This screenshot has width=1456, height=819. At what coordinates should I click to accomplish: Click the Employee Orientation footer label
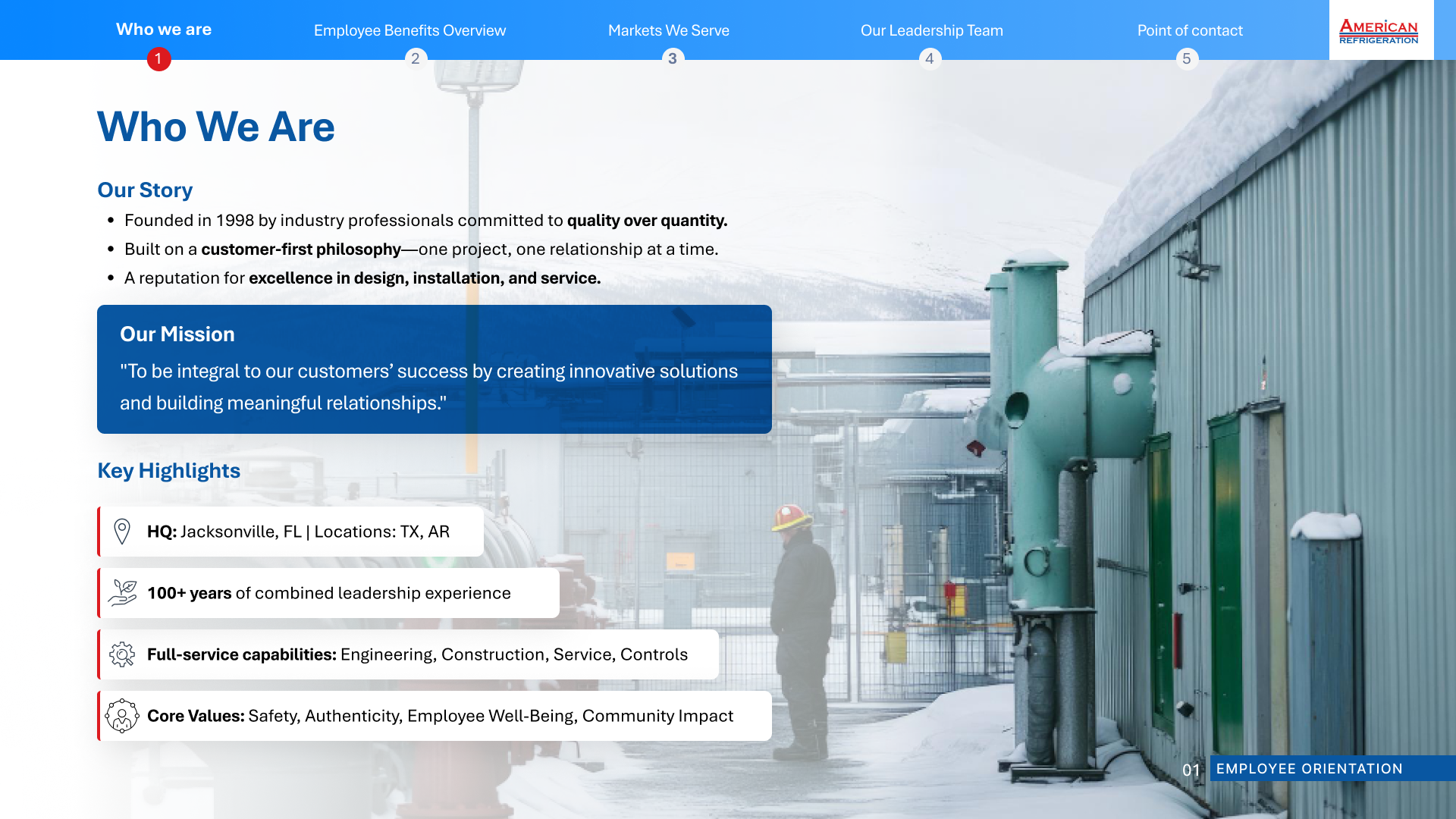pos(1309,768)
